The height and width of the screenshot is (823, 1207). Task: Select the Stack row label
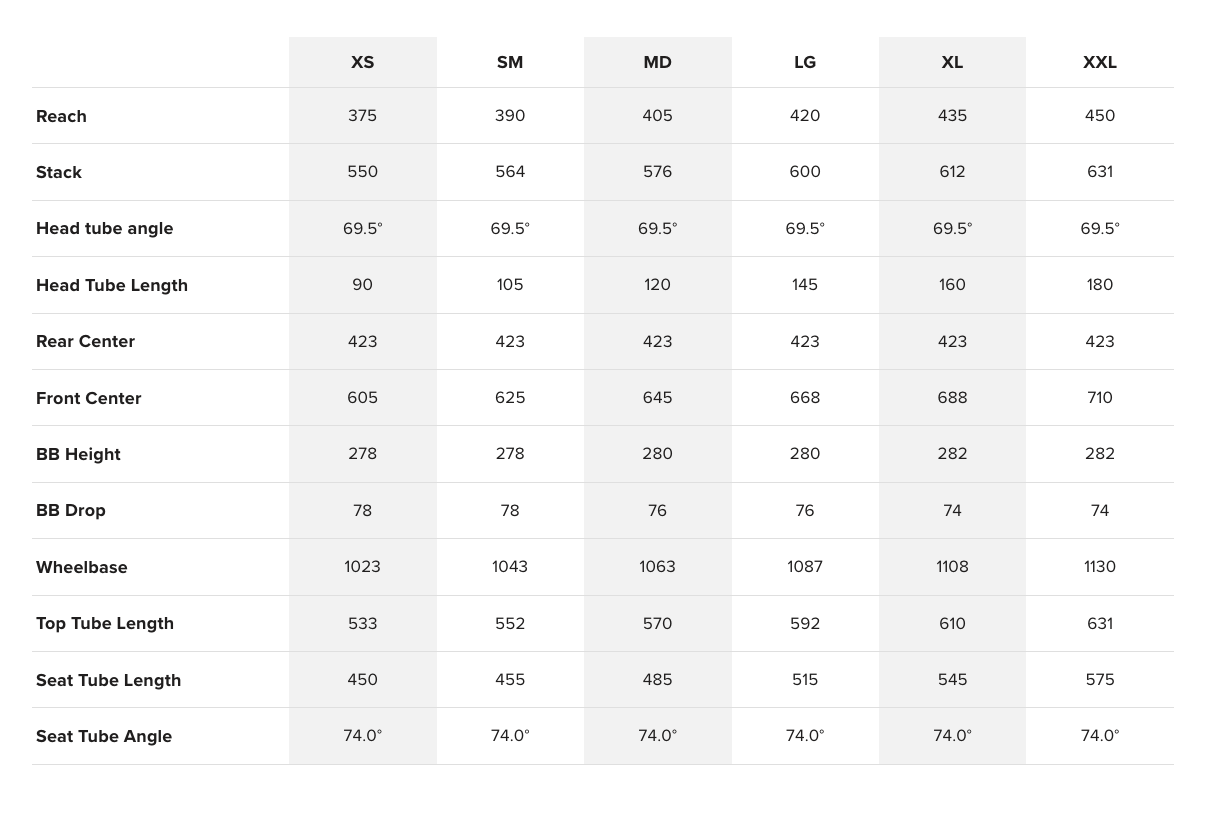click(59, 172)
